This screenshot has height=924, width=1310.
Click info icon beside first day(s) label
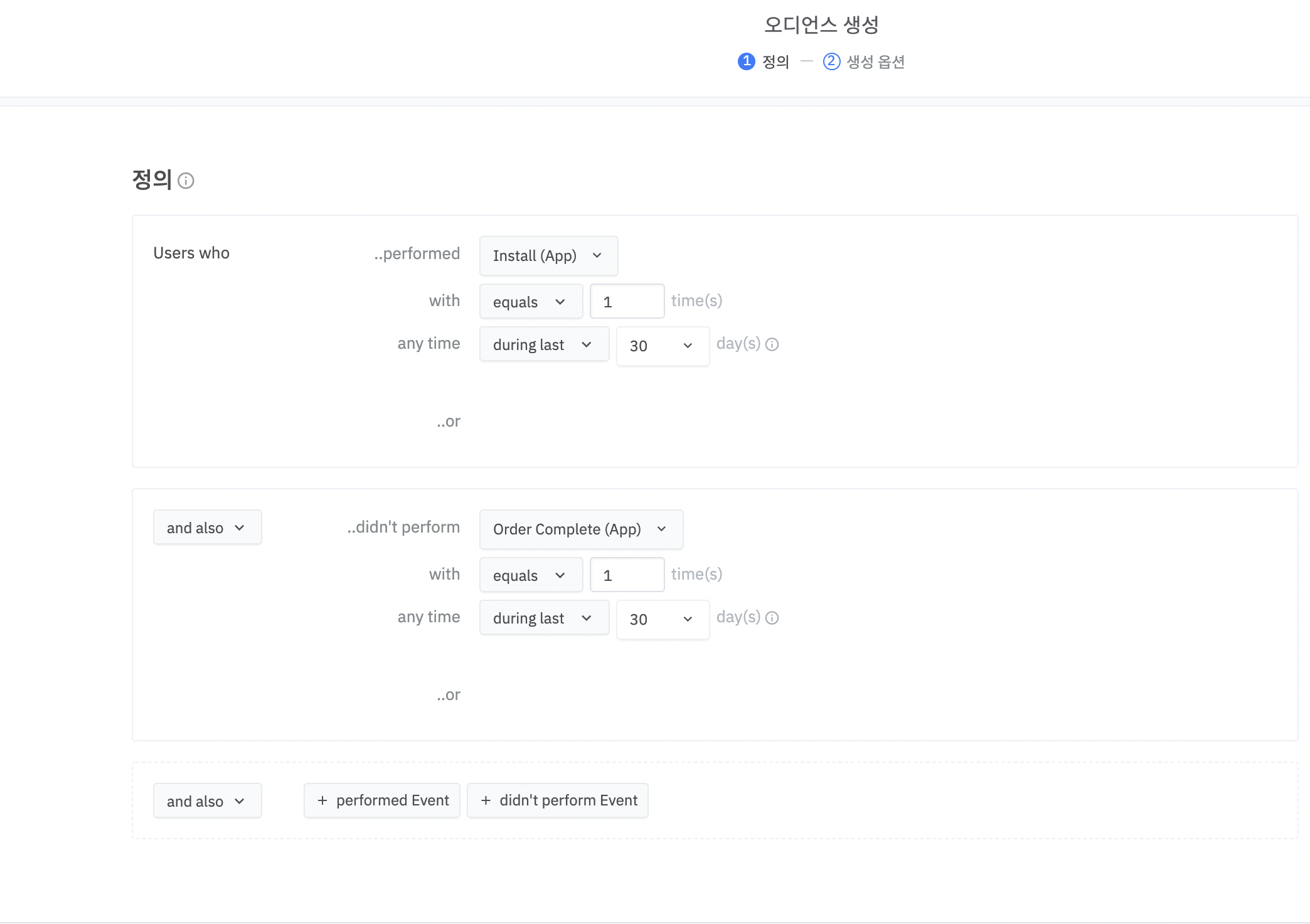coord(772,344)
